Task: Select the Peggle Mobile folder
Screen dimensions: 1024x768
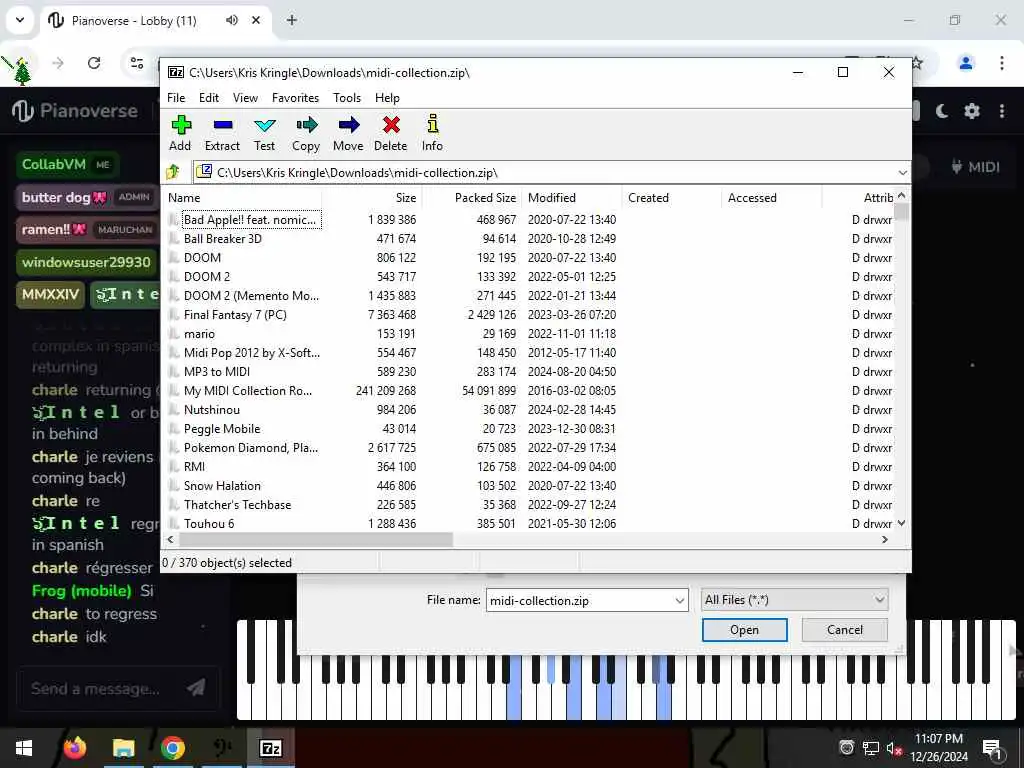Action: click(222, 429)
